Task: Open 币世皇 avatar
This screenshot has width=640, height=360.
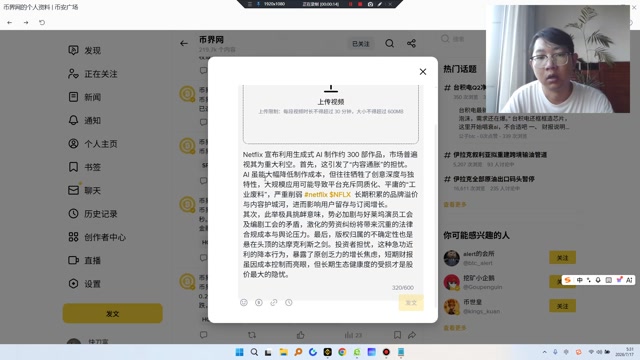Action: (x=451, y=307)
